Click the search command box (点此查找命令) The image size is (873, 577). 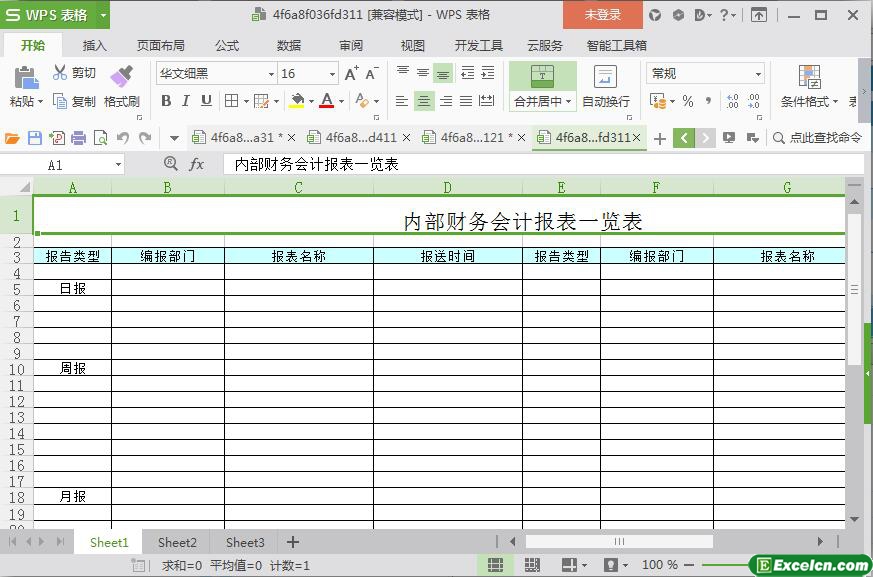tap(817, 138)
